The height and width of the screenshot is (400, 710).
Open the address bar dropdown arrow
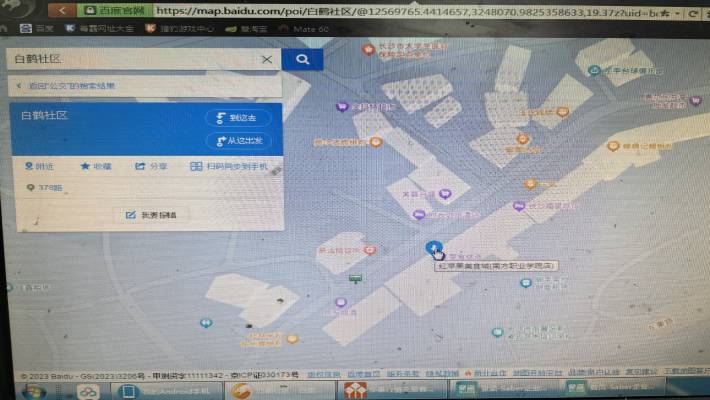(x=677, y=14)
